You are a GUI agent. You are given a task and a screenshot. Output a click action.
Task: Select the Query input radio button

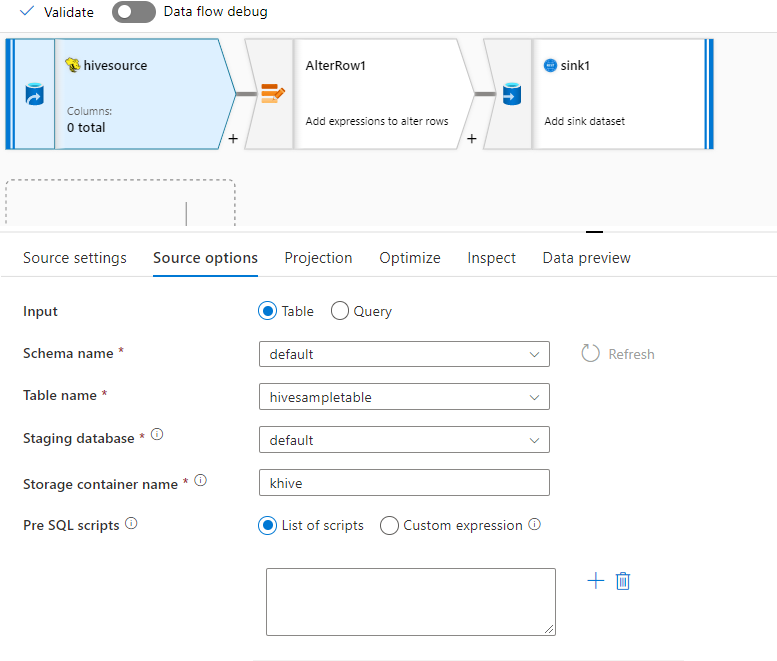[x=340, y=311]
